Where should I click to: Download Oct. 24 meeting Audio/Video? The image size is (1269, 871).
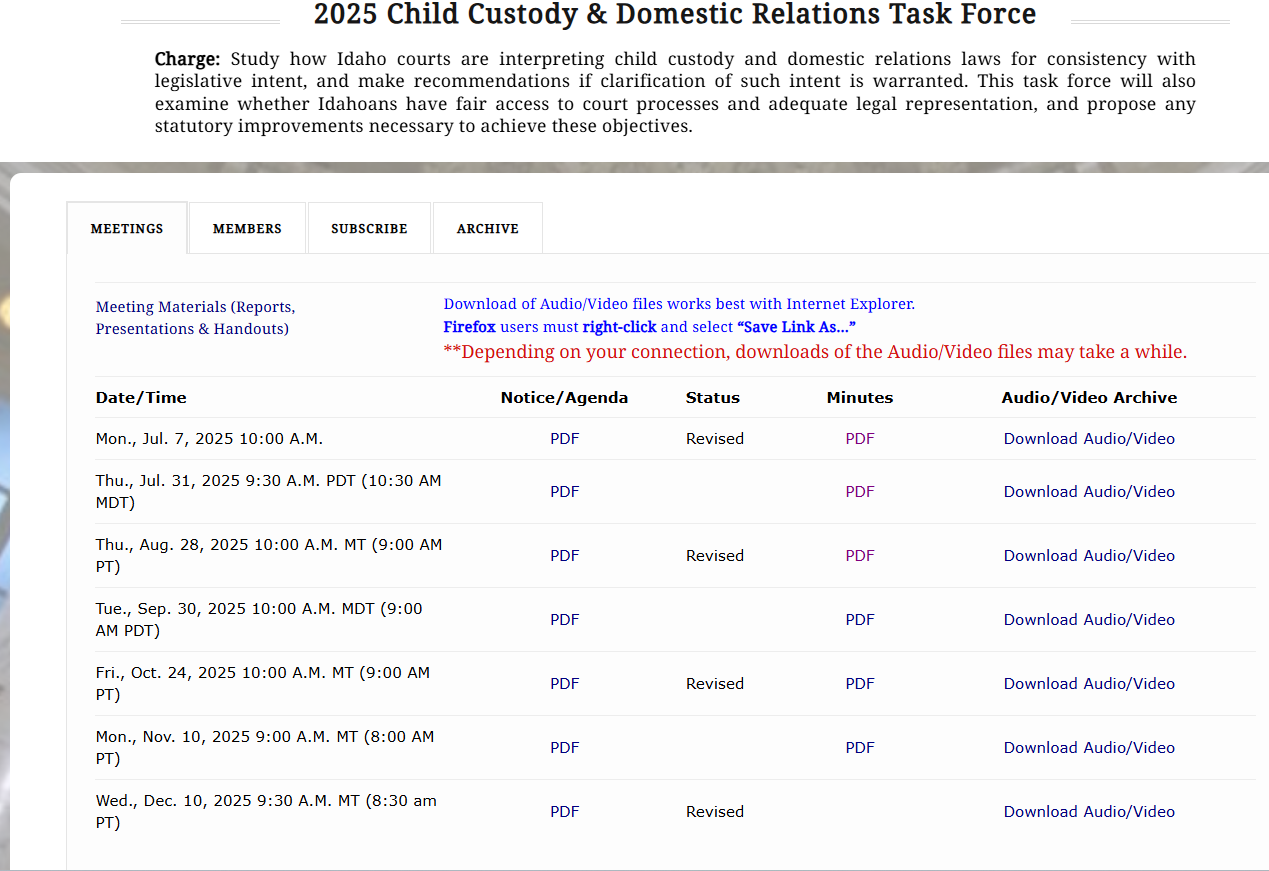coord(1089,684)
